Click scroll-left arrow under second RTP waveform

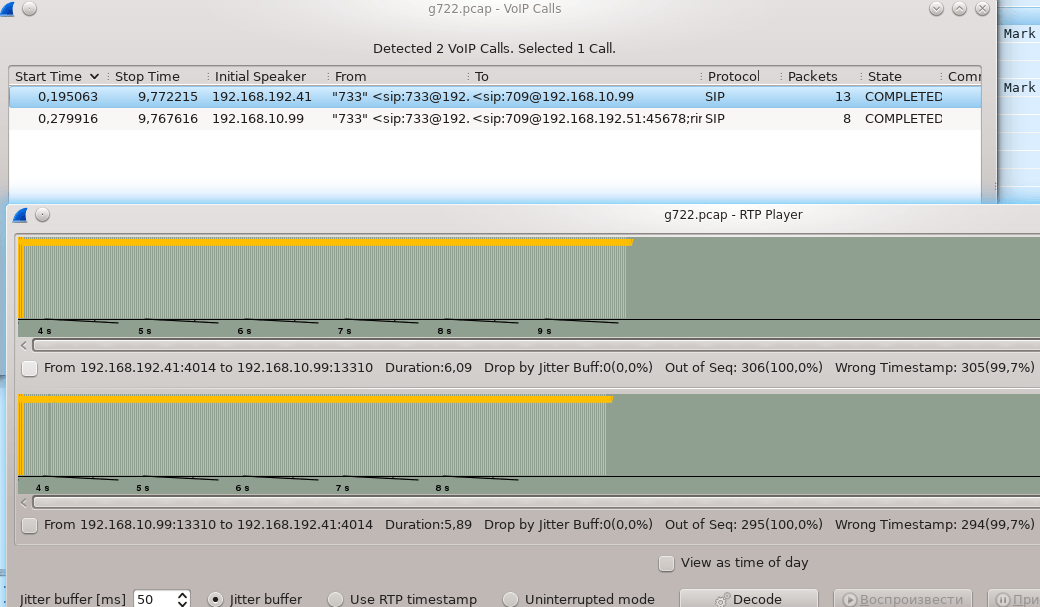point(24,503)
